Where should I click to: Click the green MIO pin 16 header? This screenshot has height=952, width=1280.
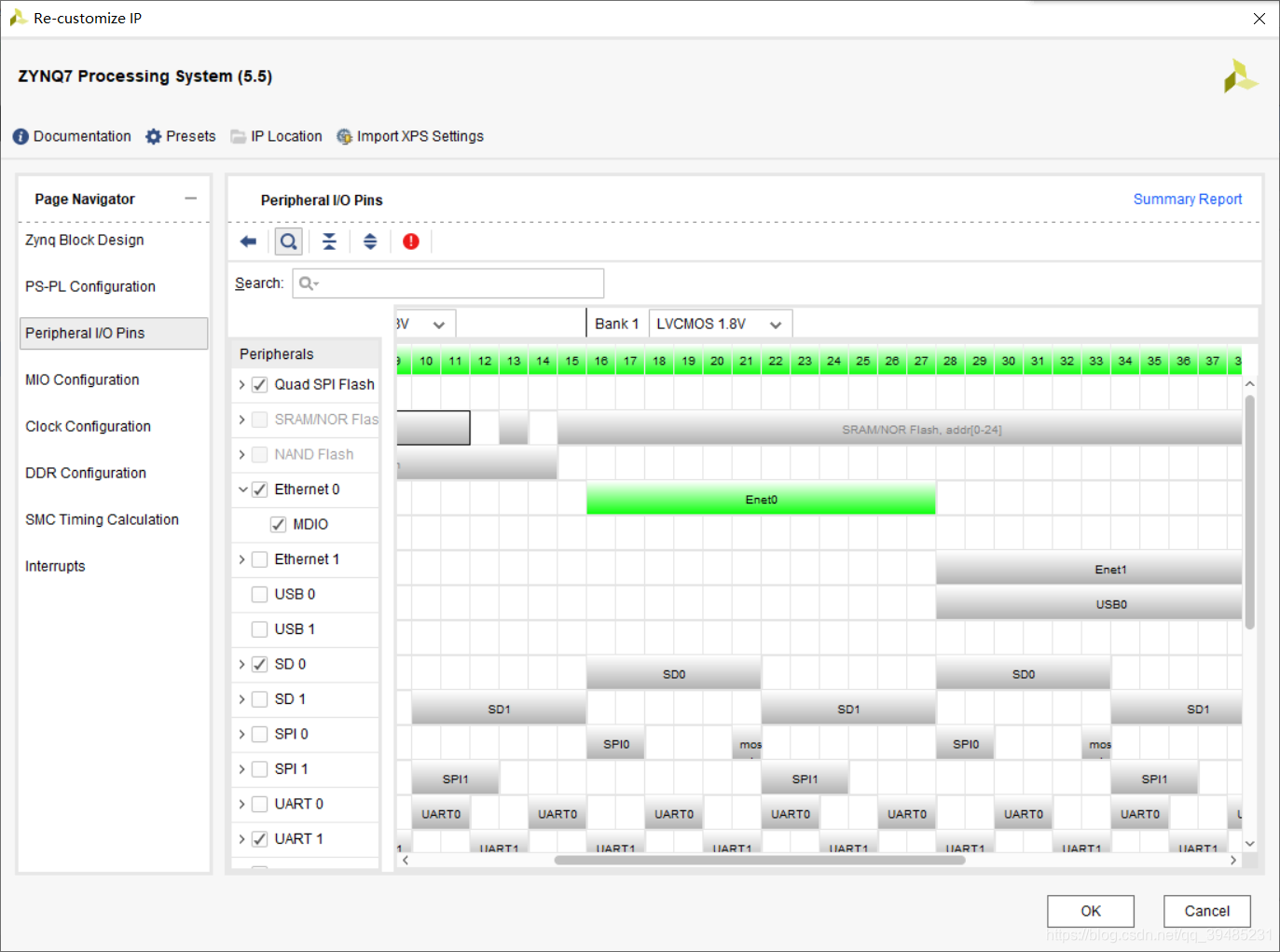[601, 361]
